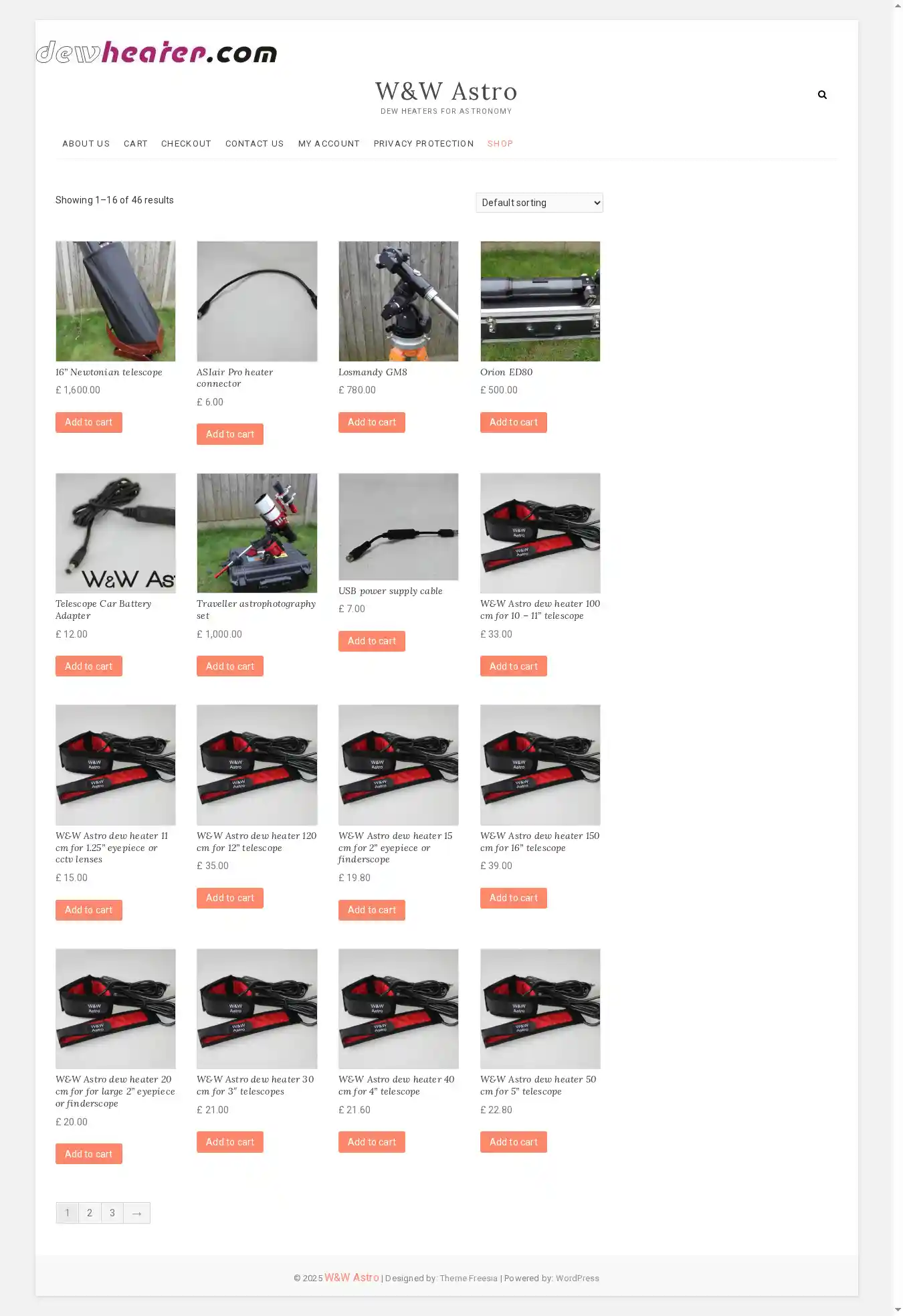Open the Losmandy GM8 product image
Viewport: 903px width, 1316px height.
click(x=399, y=301)
